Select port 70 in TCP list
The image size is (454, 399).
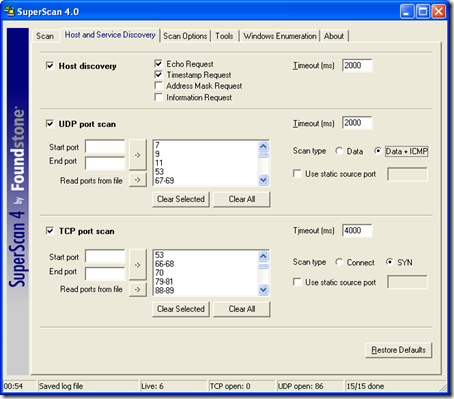(206, 273)
